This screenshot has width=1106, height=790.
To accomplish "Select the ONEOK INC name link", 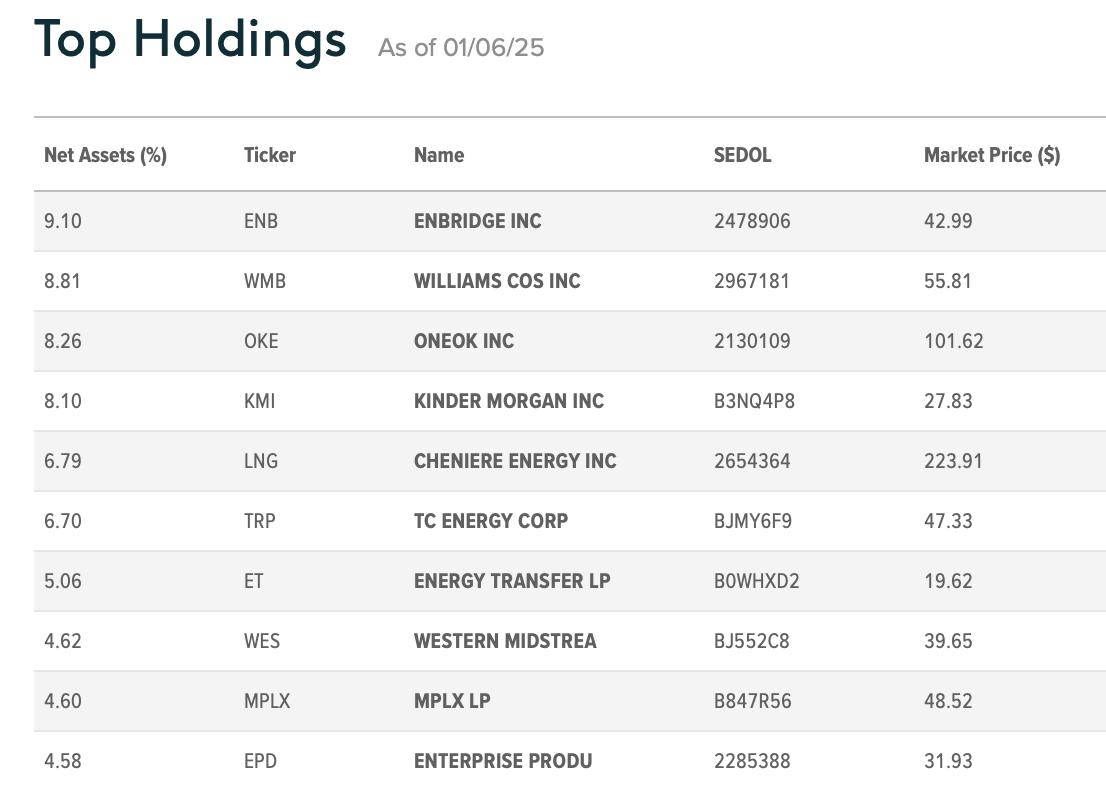I will pos(464,341).
